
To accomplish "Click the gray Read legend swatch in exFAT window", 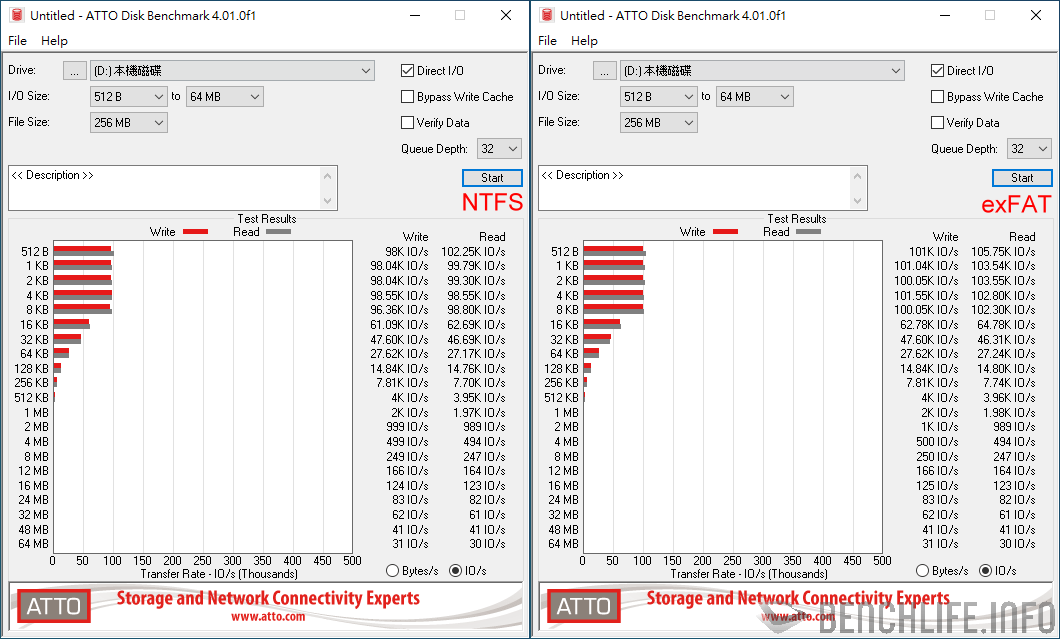I will tap(809, 231).
